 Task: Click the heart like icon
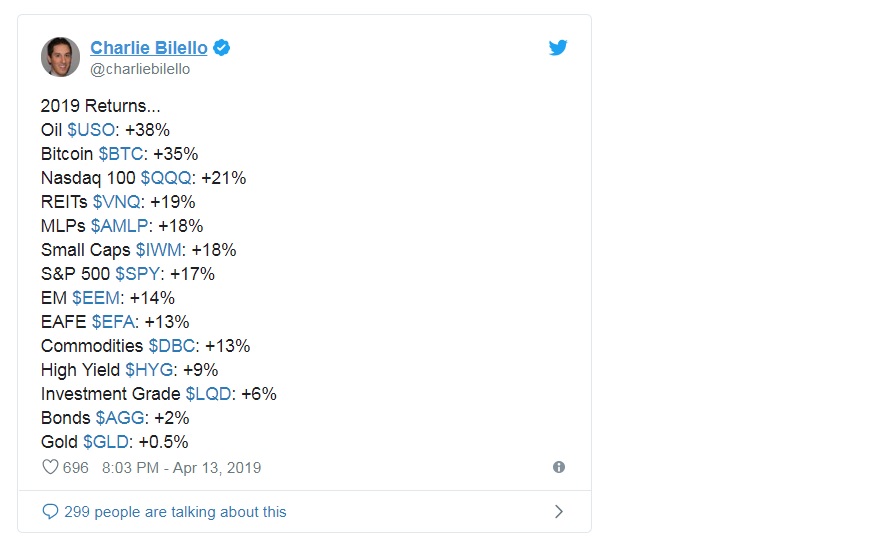pos(50,467)
